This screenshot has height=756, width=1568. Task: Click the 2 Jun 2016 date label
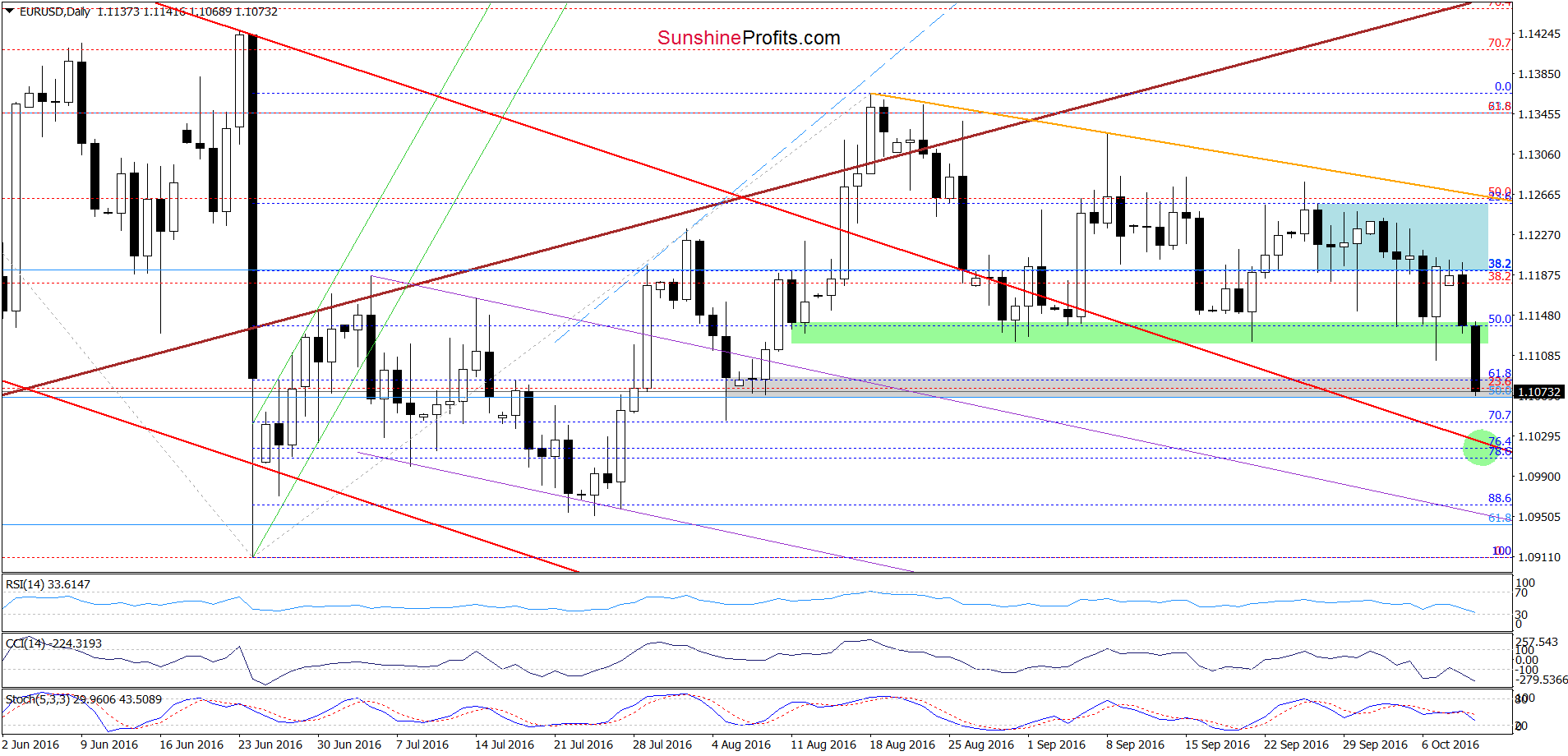tap(30, 744)
